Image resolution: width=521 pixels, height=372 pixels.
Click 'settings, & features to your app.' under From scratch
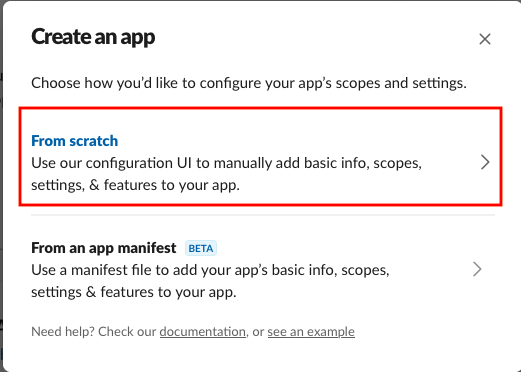click(135, 185)
